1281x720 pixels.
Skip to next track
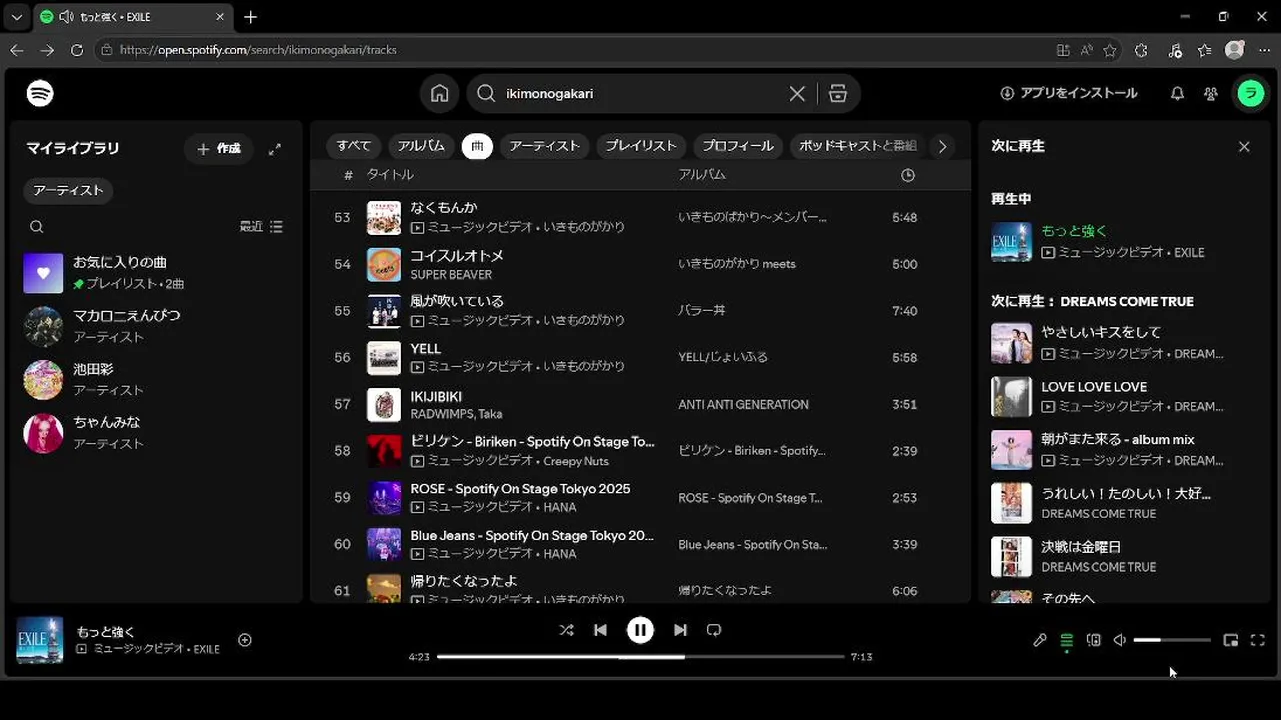(x=680, y=630)
